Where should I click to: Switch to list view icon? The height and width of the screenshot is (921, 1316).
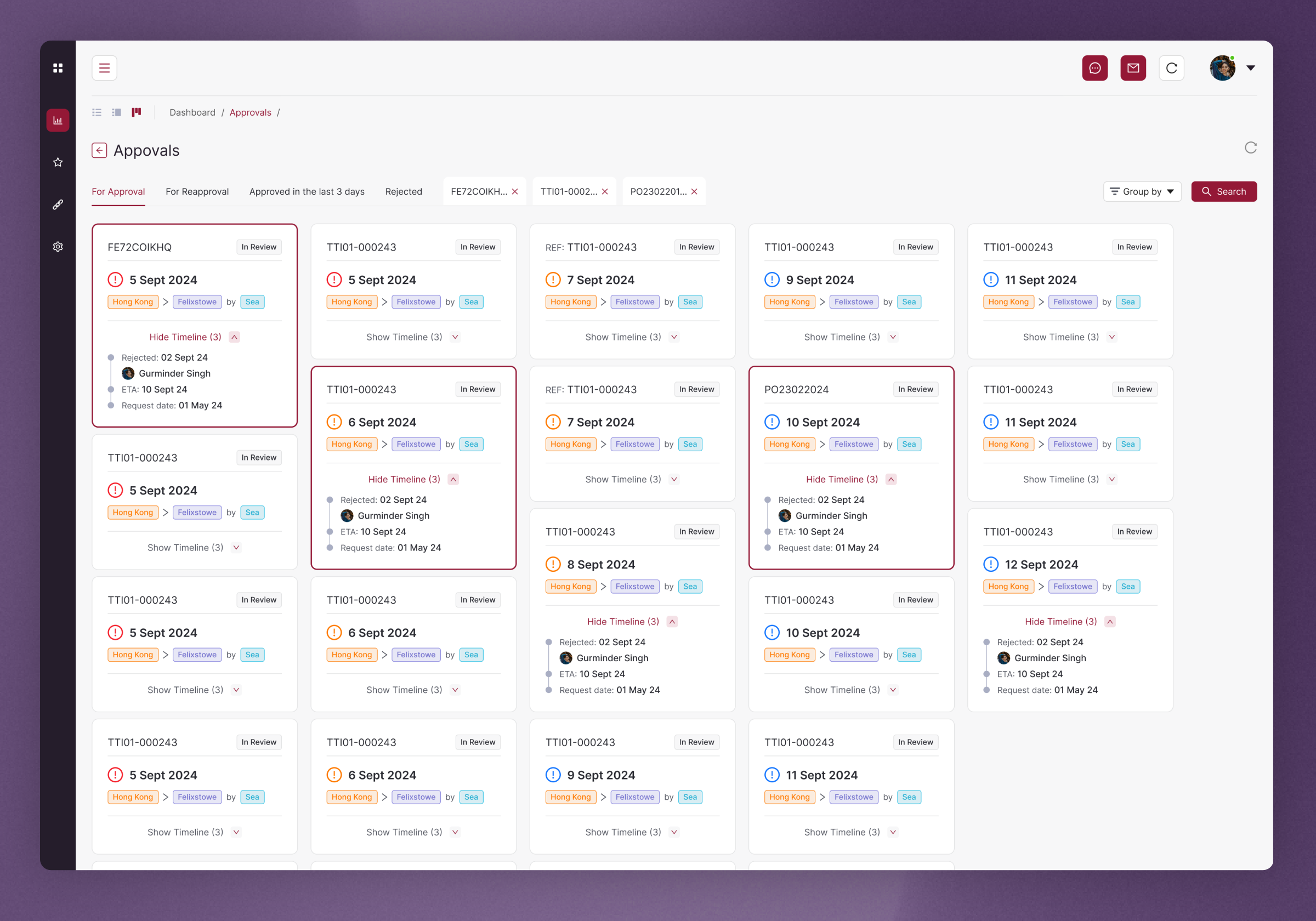coord(97,112)
